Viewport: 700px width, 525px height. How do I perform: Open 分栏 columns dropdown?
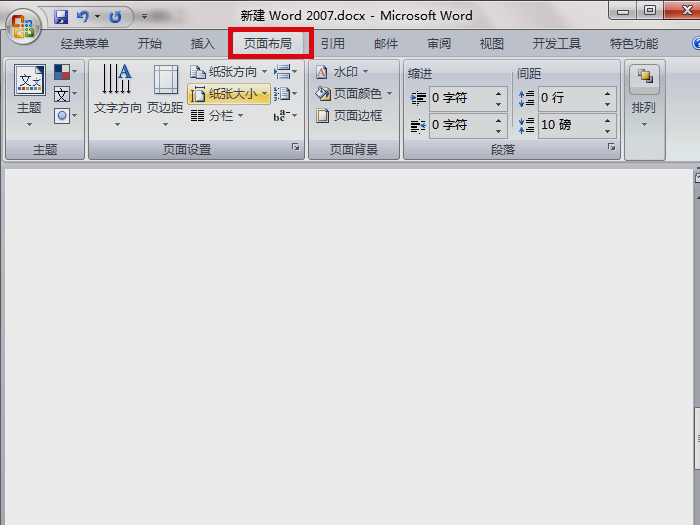[217, 116]
